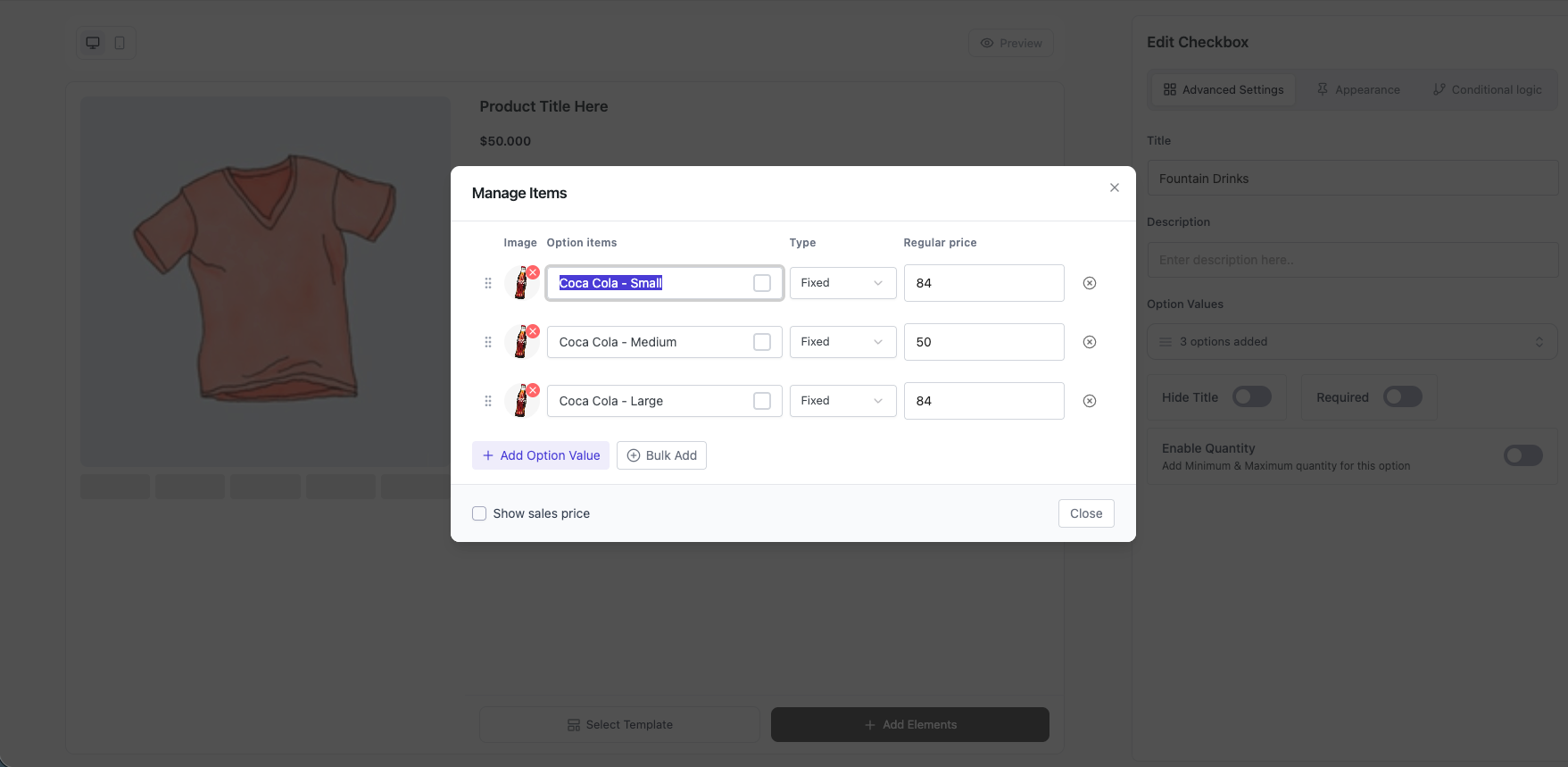Toggle the Hide Title switch

coord(1252,396)
